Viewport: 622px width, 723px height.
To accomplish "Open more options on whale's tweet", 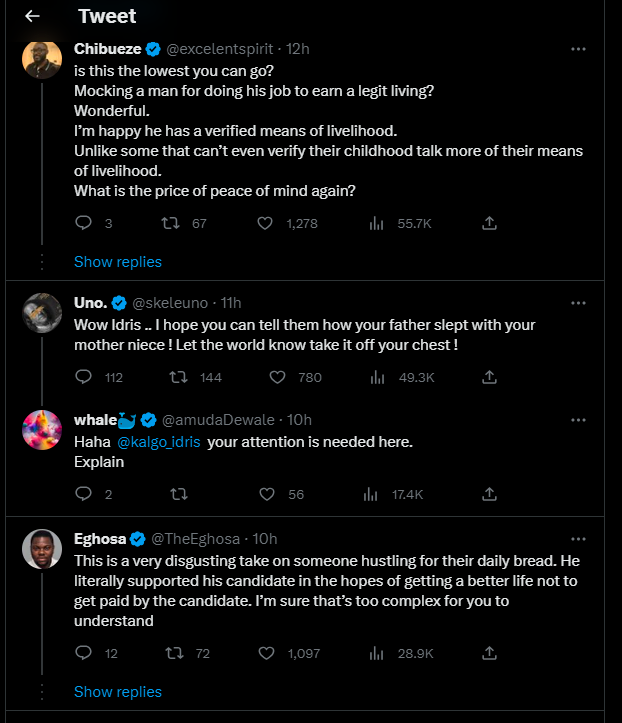I will pyautogui.click(x=578, y=418).
